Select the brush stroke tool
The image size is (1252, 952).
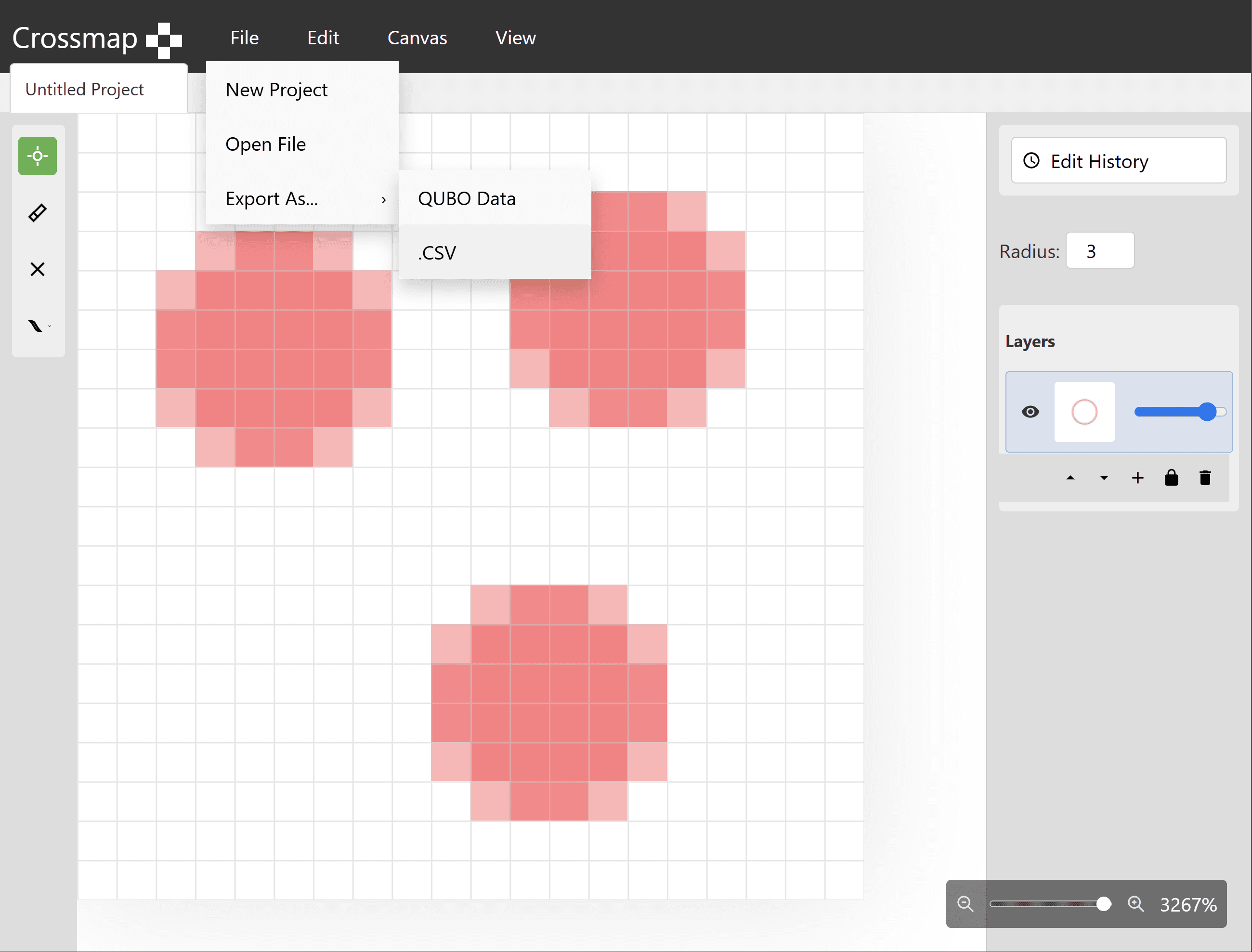click(x=35, y=325)
